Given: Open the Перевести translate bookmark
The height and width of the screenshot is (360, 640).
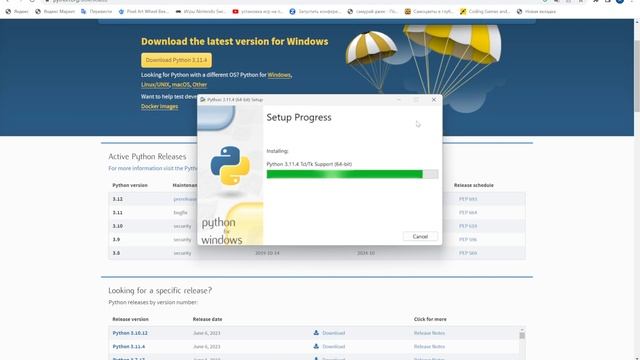Looking at the screenshot, I should [97, 11].
